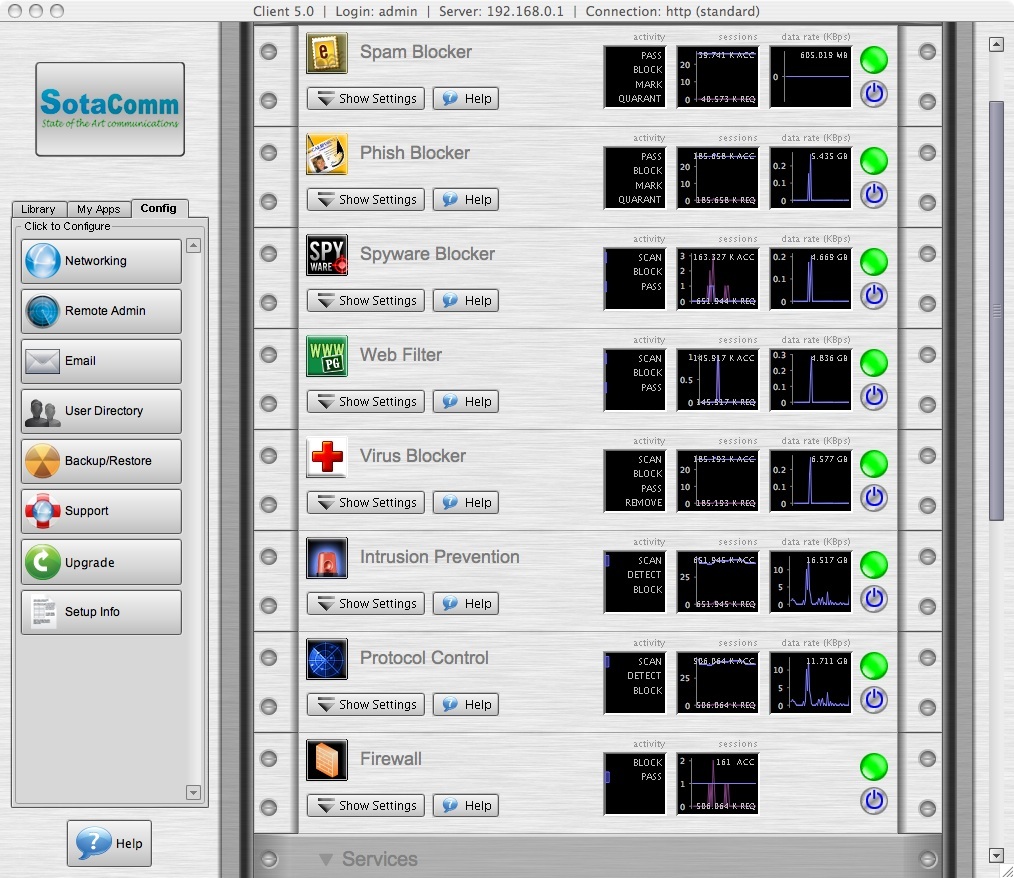Screen dimensions: 1014x878
Task: Click the Spyware Blocker SPY WARE icon
Action: coord(327,255)
